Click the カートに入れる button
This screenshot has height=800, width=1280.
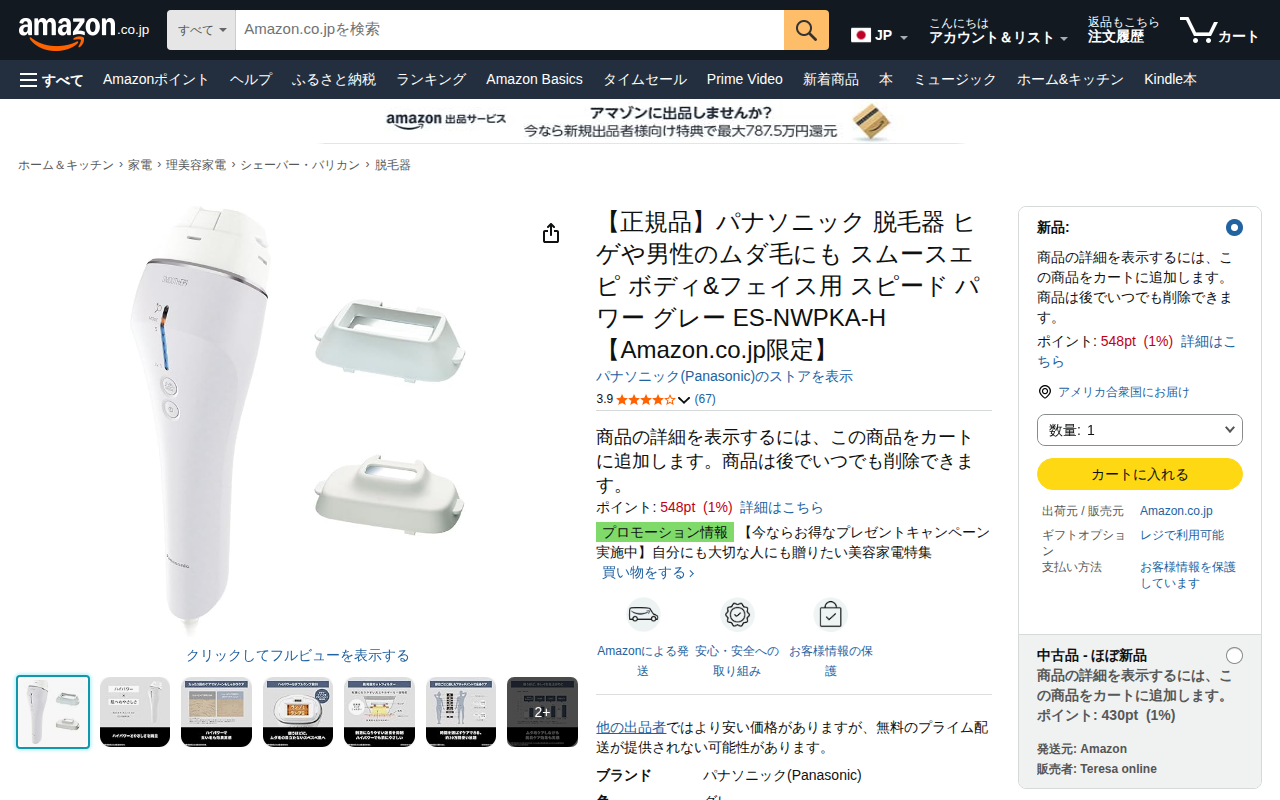click(1140, 475)
